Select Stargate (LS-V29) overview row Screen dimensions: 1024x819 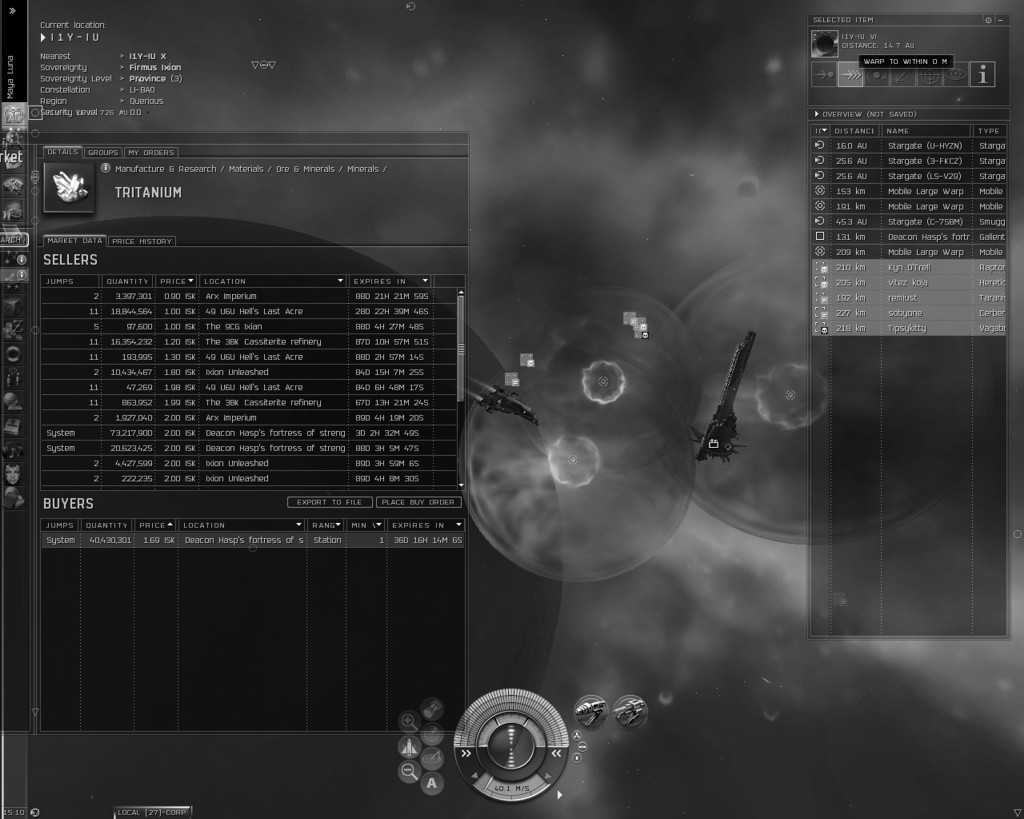click(x=909, y=176)
